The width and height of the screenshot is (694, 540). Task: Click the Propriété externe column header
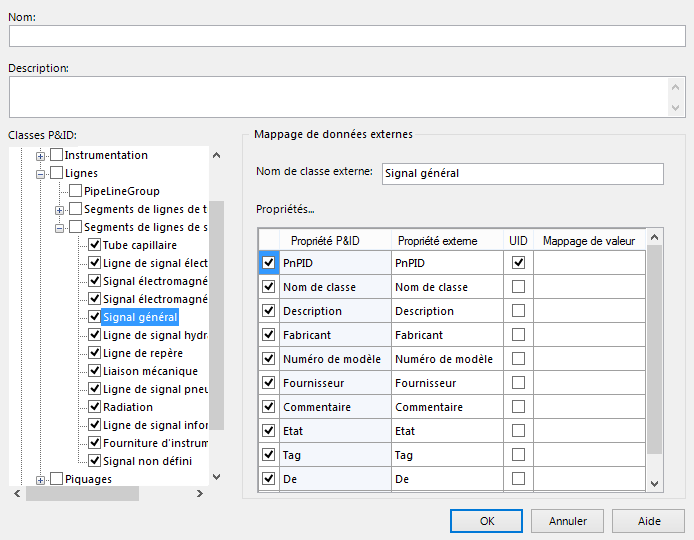[437, 240]
